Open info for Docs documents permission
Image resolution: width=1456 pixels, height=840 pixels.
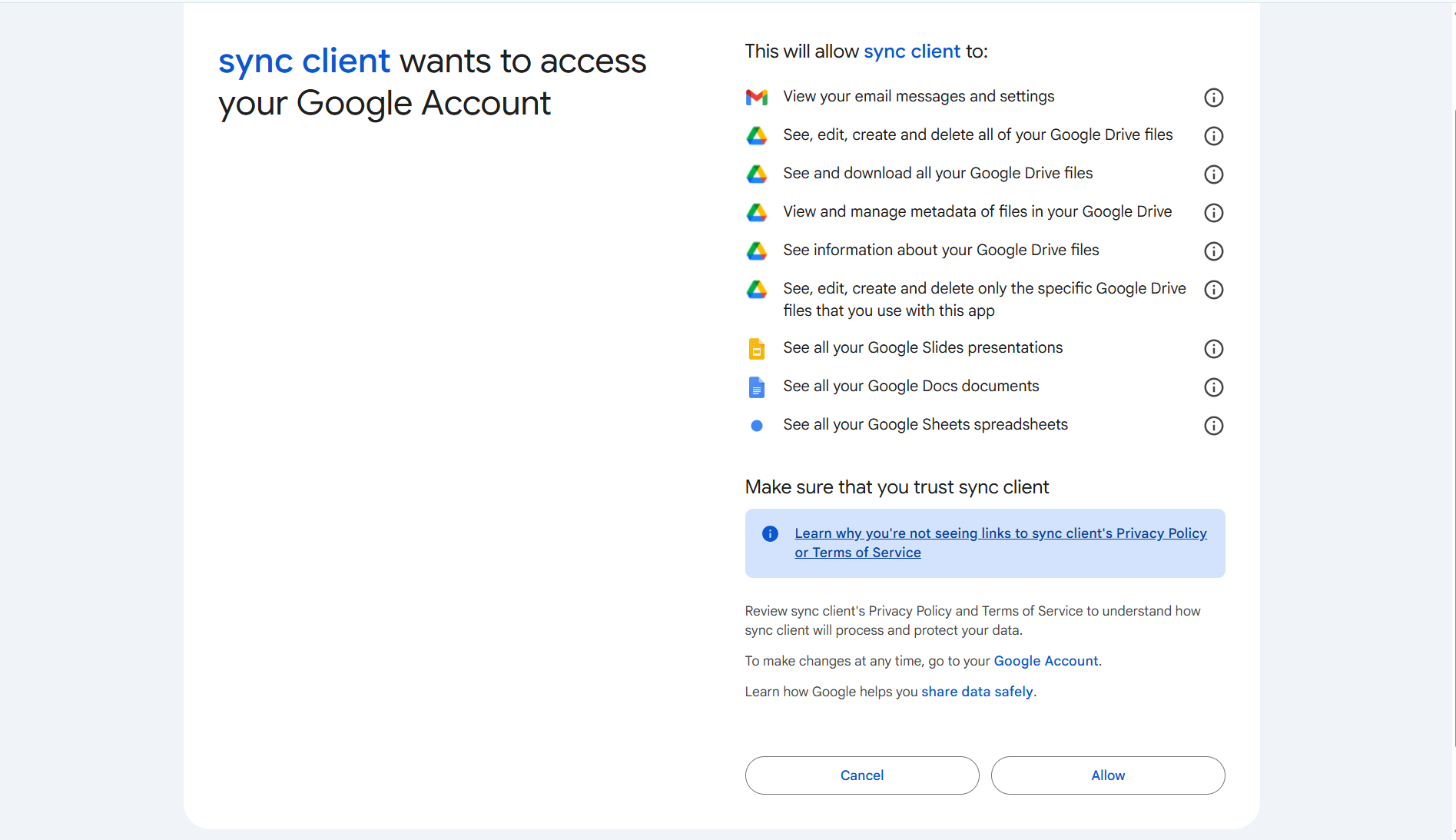click(x=1213, y=387)
